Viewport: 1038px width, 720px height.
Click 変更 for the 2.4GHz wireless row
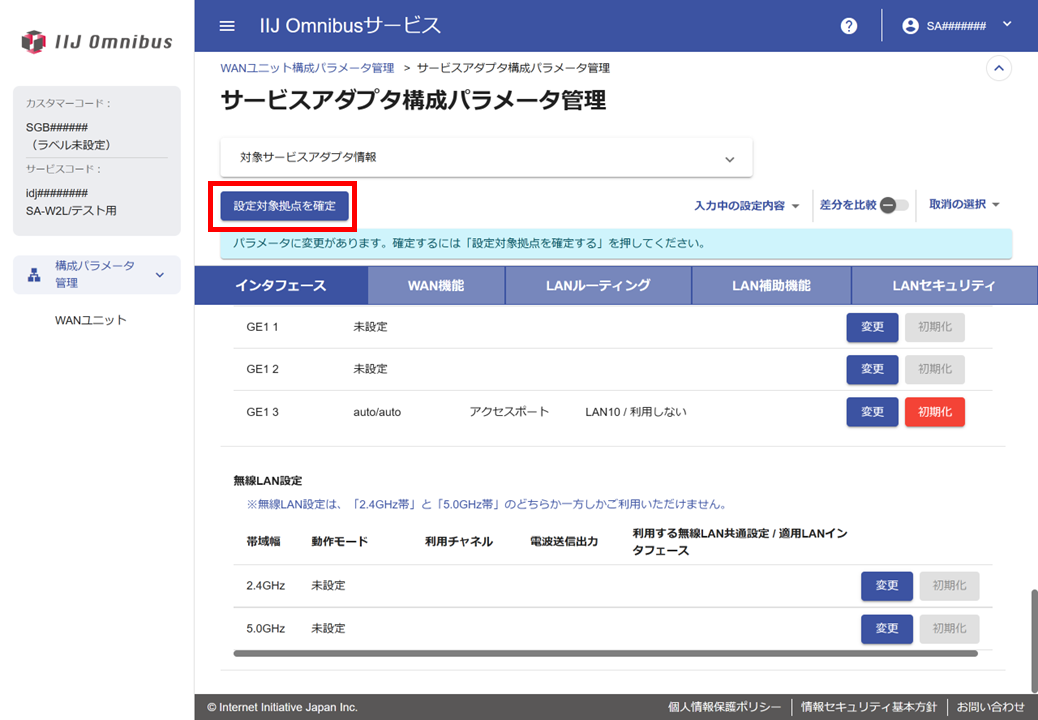pyautogui.click(x=886, y=586)
